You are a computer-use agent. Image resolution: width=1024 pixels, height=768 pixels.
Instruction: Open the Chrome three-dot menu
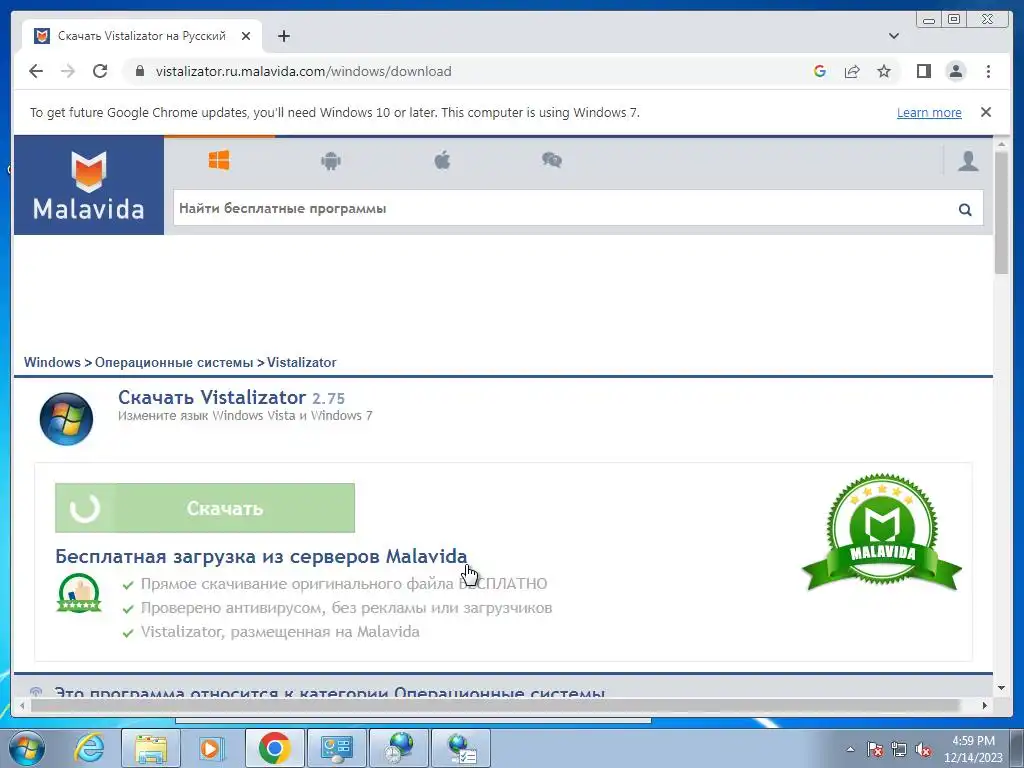pos(988,71)
